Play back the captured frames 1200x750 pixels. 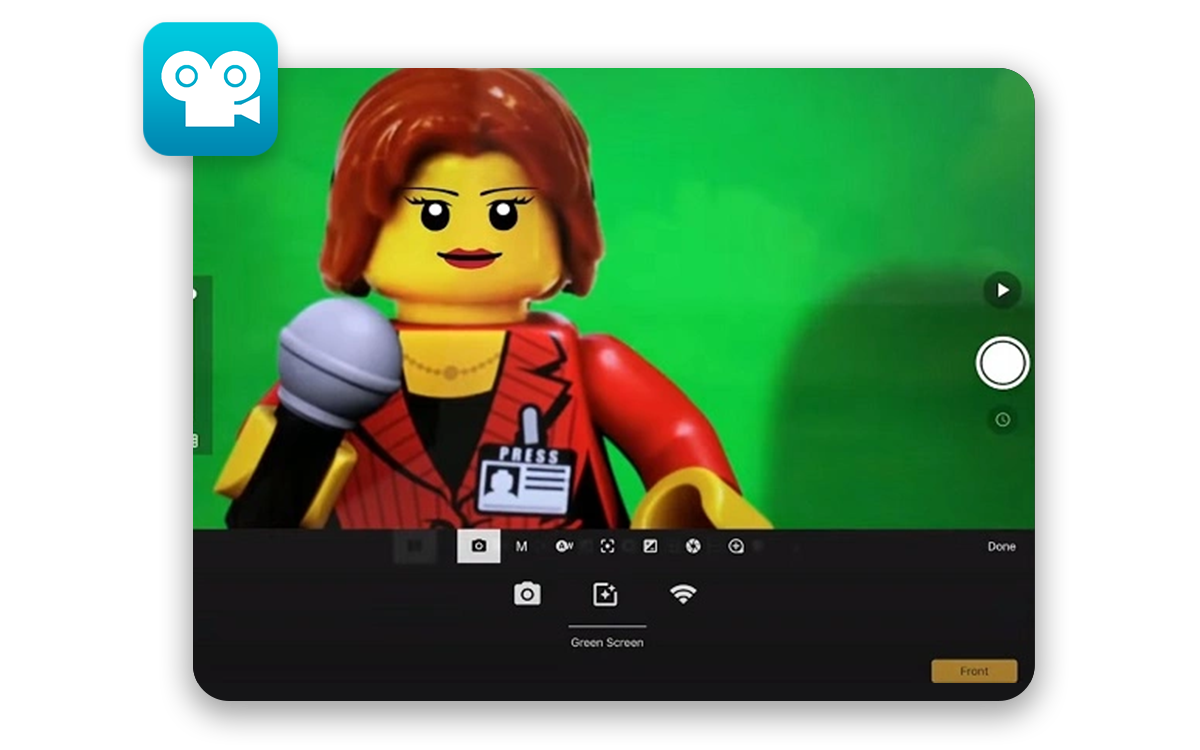coord(1002,291)
